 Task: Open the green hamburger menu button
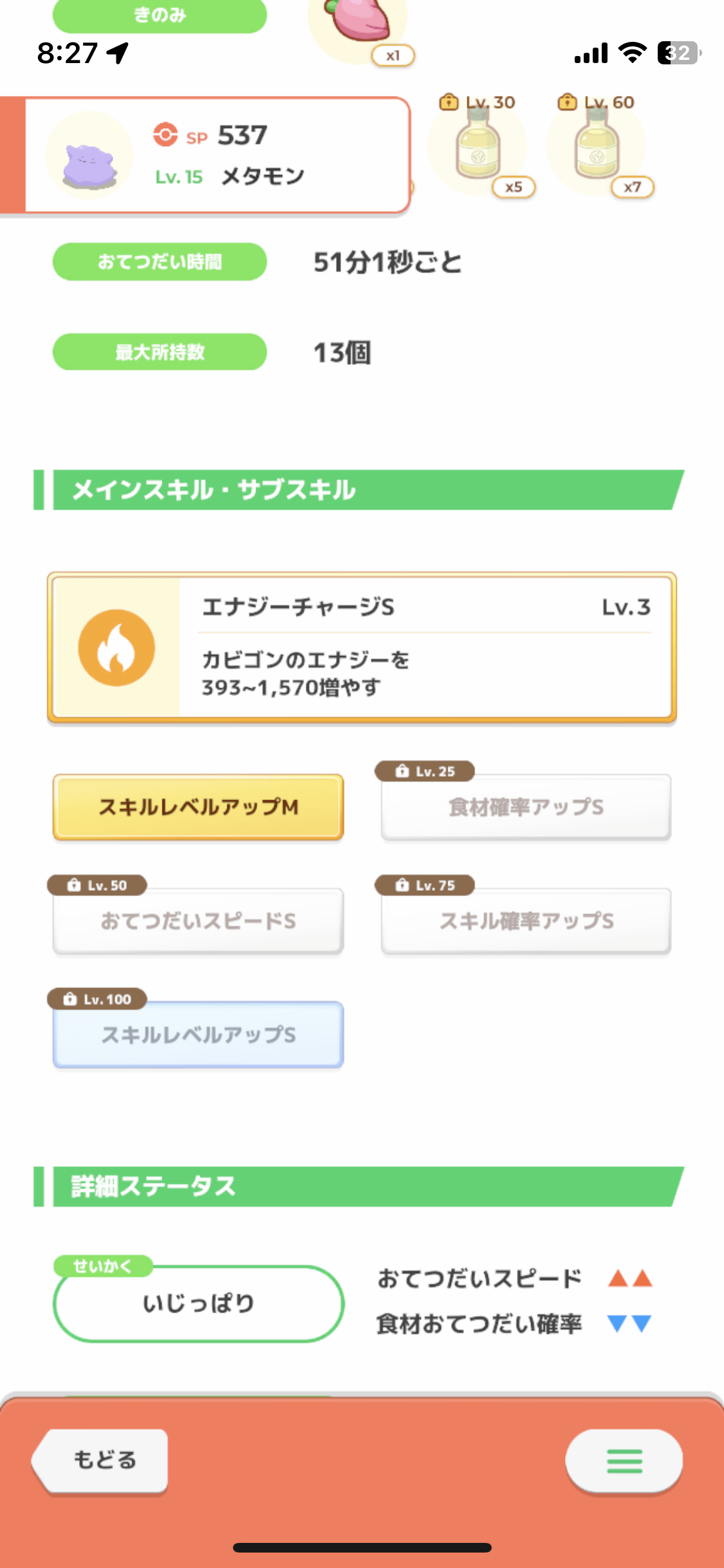624,1461
